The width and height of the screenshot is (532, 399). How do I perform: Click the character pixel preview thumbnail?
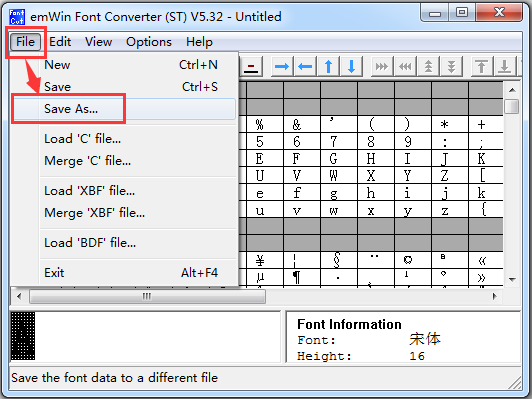(x=23, y=336)
